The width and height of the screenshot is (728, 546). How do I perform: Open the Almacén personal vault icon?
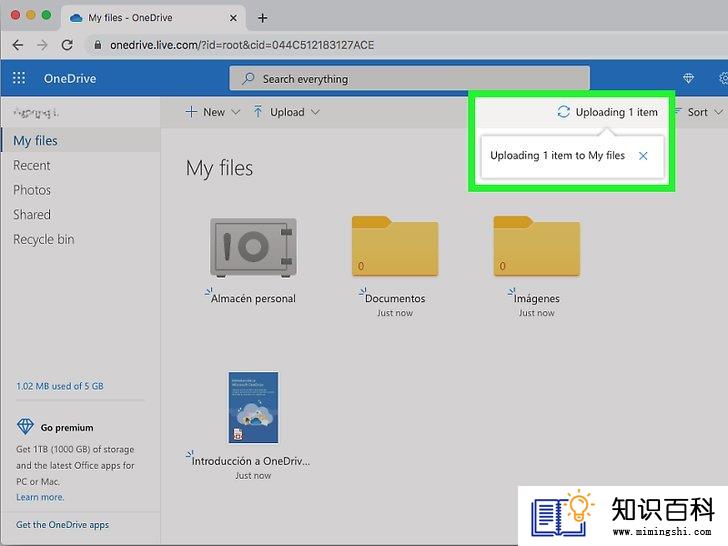pyautogui.click(x=253, y=248)
